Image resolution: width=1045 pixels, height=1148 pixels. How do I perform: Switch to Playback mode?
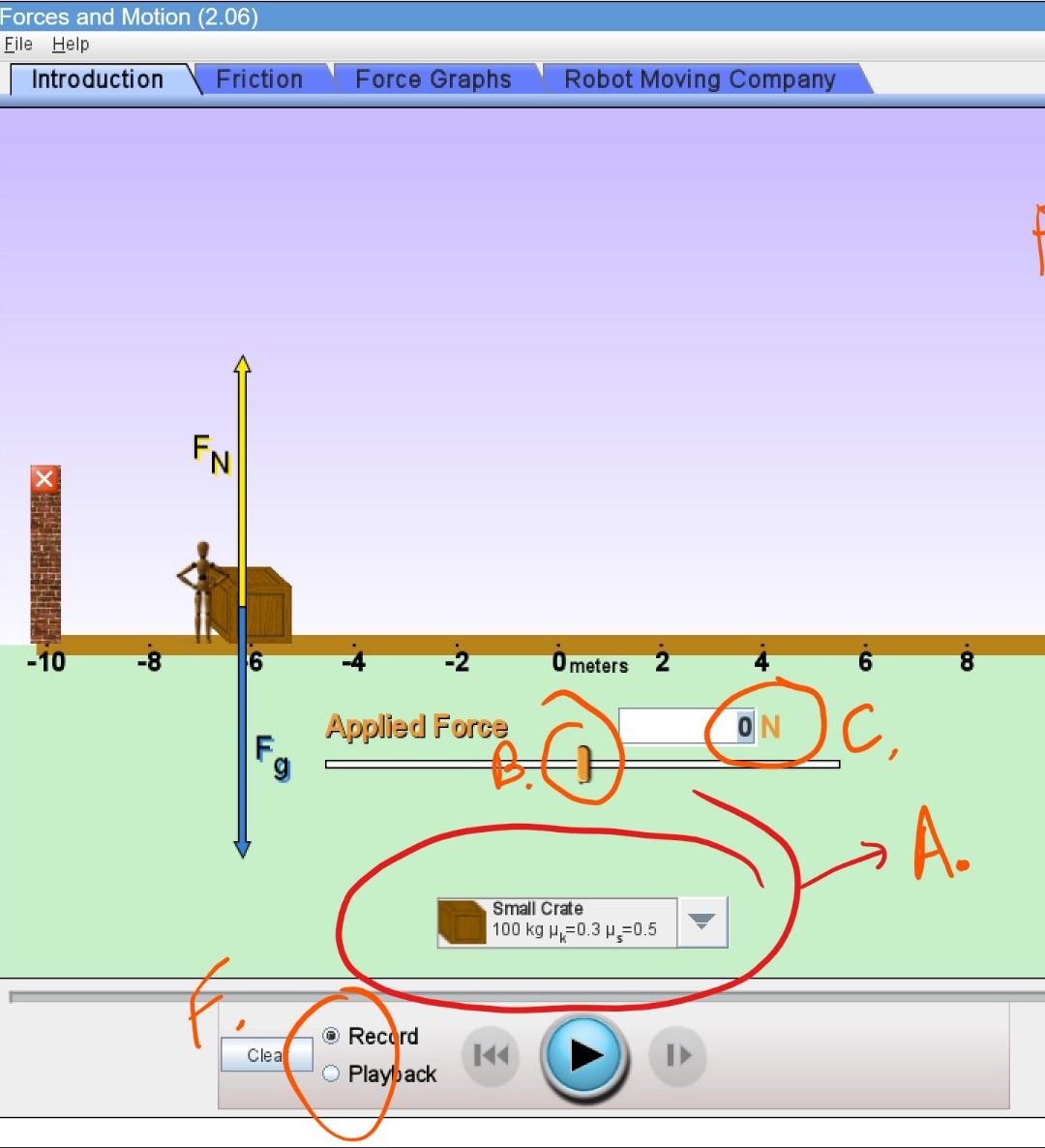coord(331,1073)
